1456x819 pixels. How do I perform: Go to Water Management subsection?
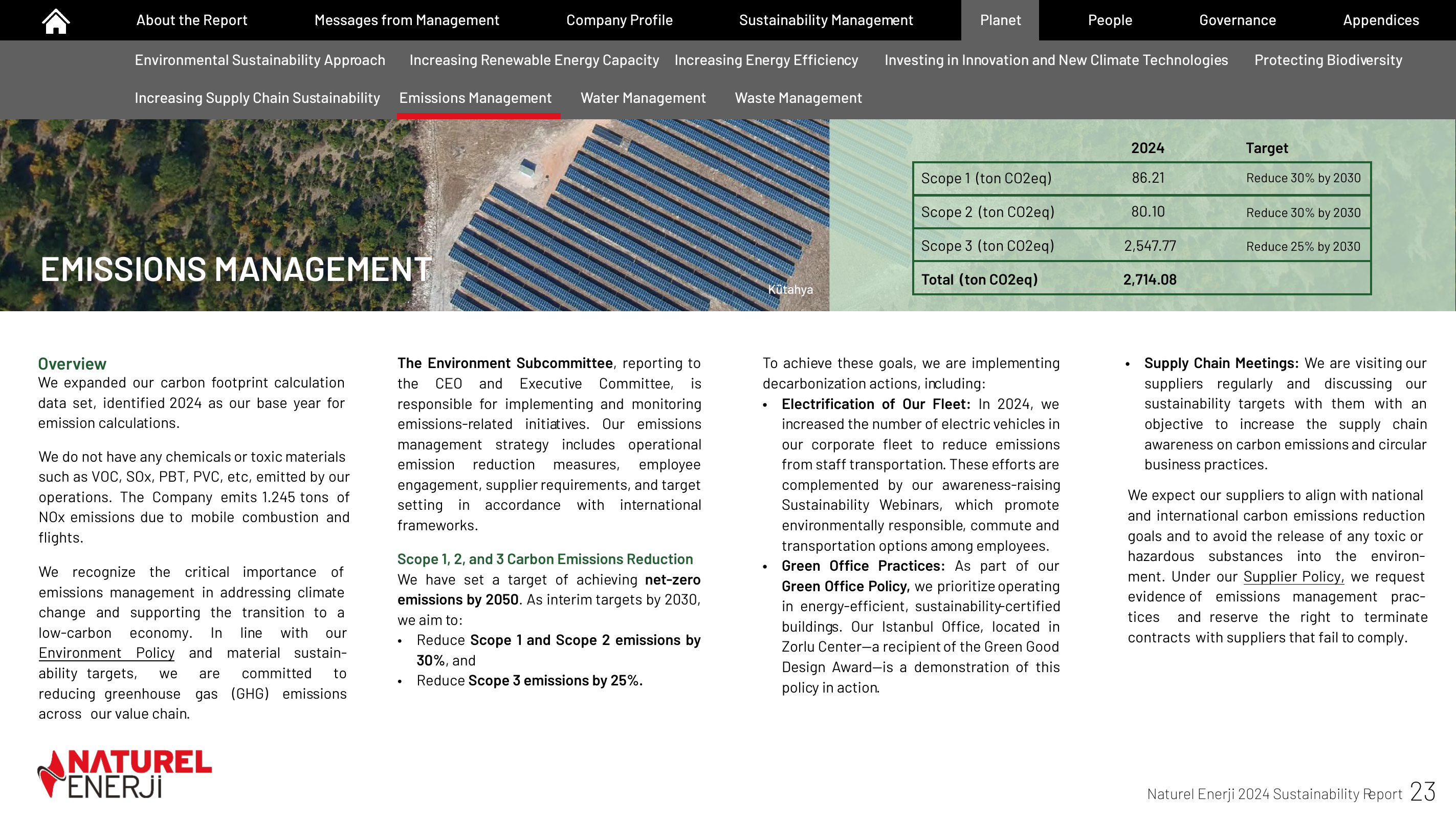(x=643, y=98)
